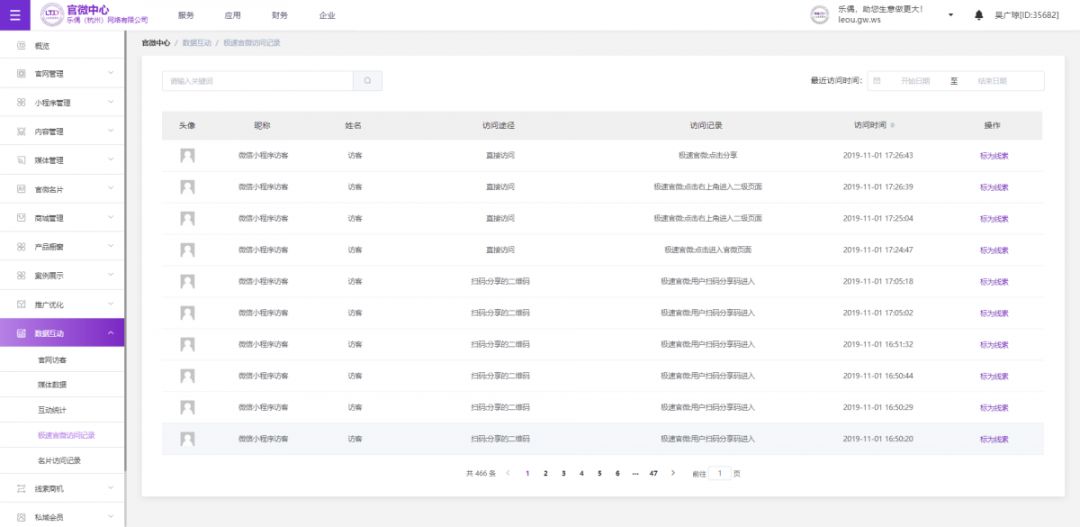This screenshot has width=1080, height=527.
Task: Click the 概览 sidebar icon
Action: pos(22,46)
